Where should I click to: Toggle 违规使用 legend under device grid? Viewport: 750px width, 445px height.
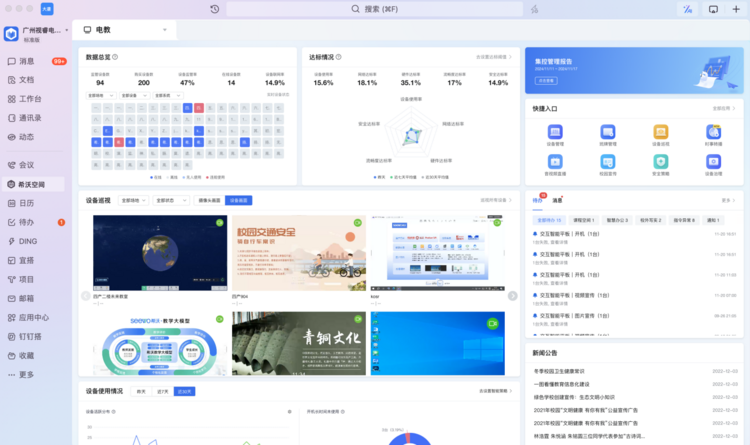click(x=216, y=178)
